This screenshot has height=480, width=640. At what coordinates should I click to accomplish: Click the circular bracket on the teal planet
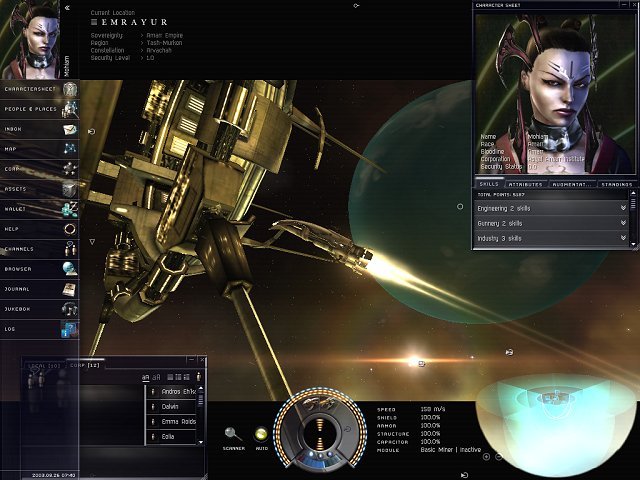pos(460,207)
